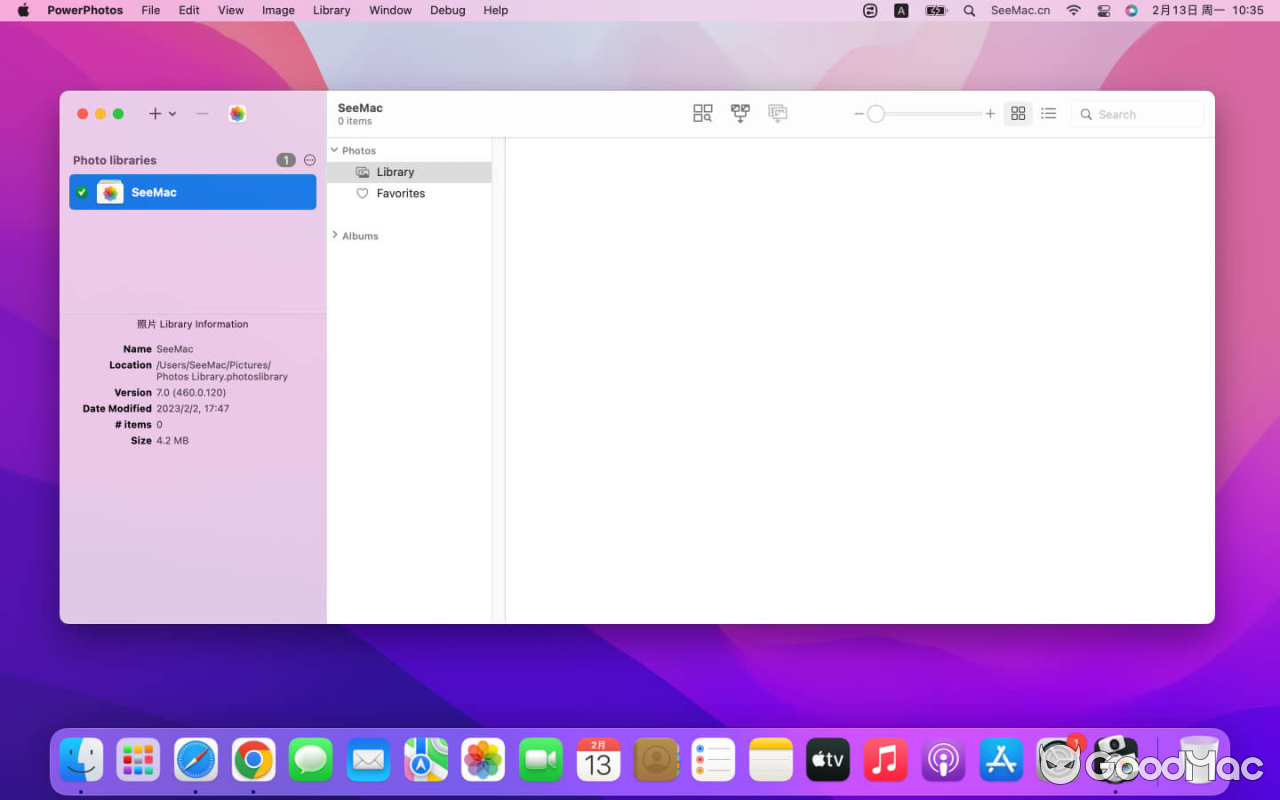
Task: Select the Library item under Photos
Action: coord(395,172)
